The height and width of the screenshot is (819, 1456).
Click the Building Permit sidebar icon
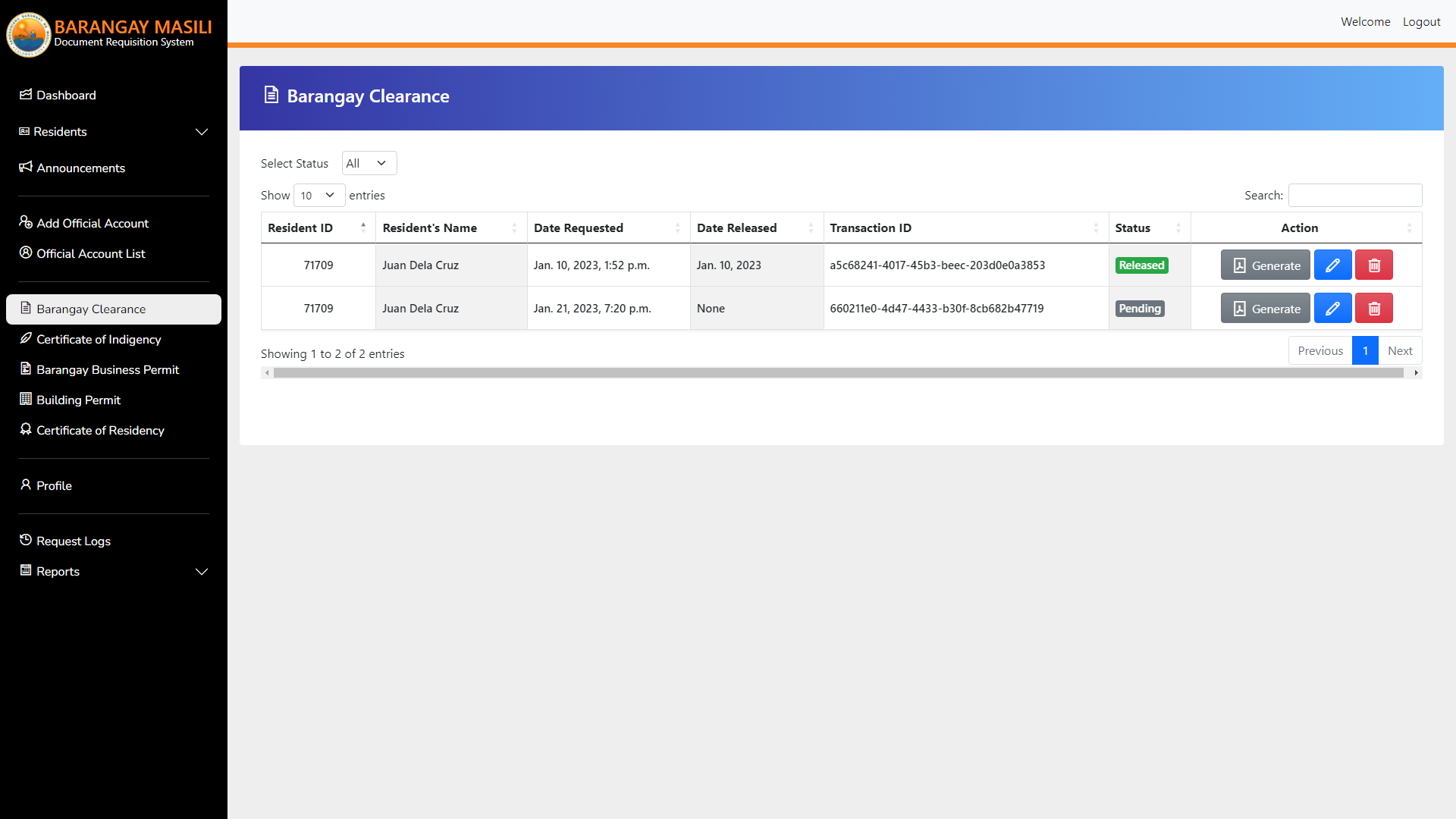[25, 400]
